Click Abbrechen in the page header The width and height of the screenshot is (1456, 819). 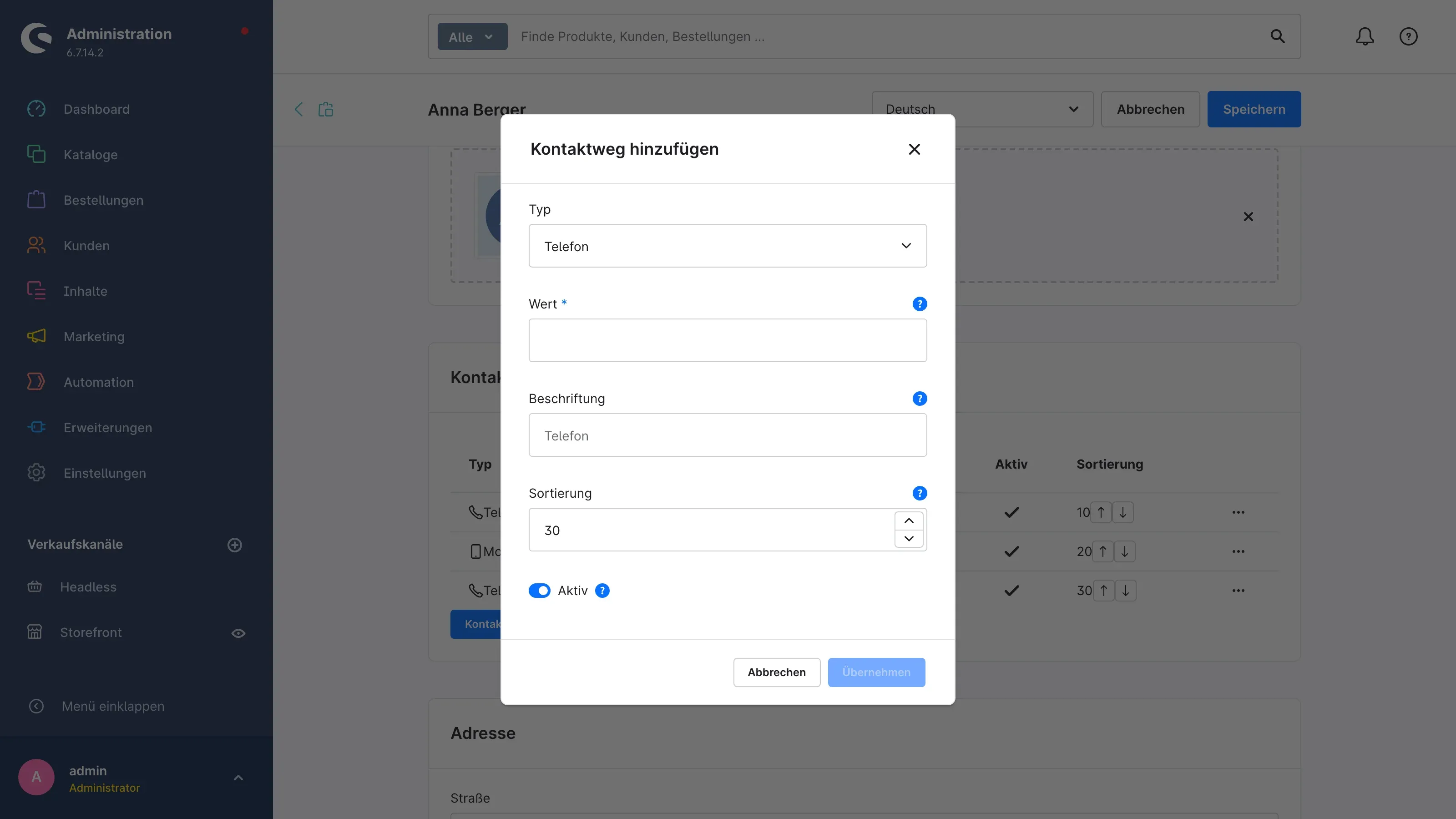(1150, 109)
